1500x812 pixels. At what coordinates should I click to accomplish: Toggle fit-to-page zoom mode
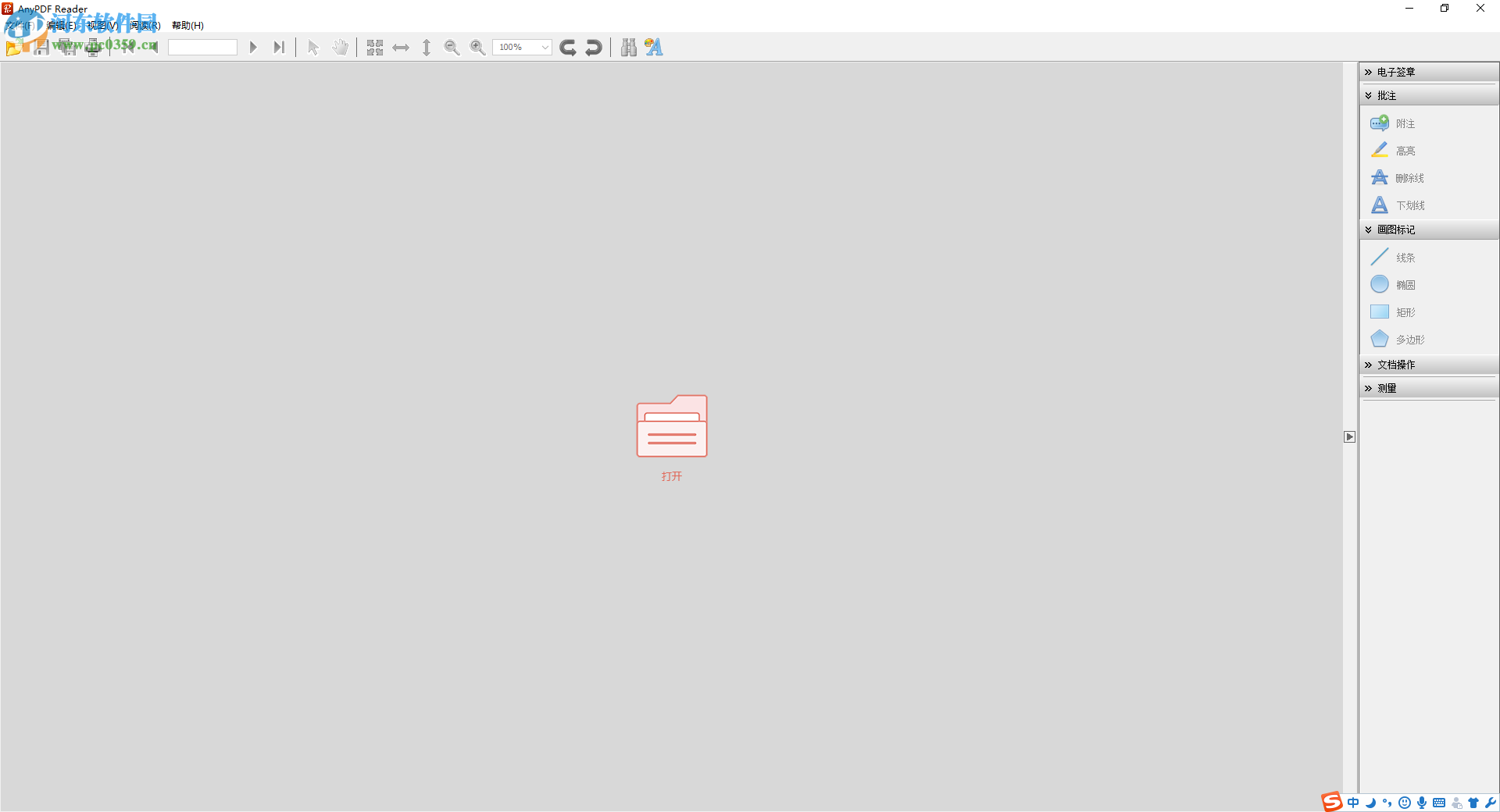pyautogui.click(x=375, y=47)
